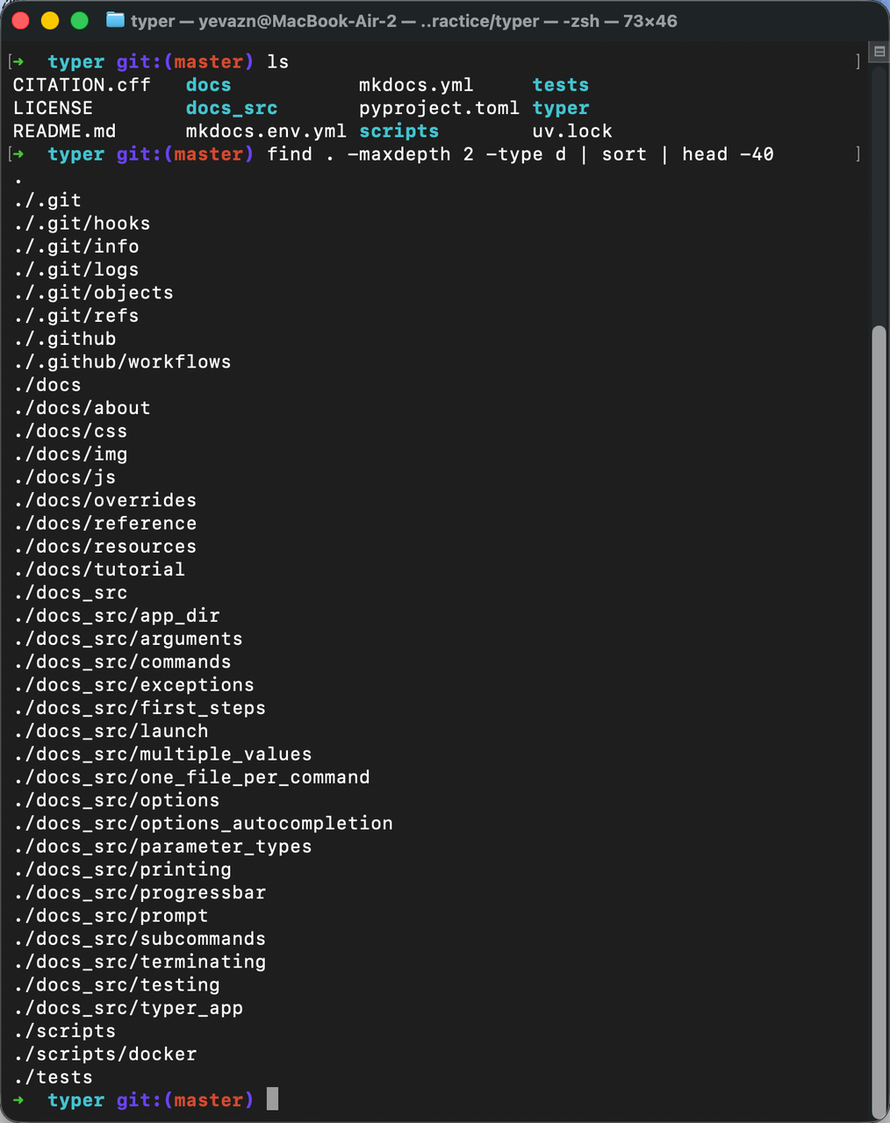Click the yellow minimize window button
The height and width of the screenshot is (1123, 890).
(50, 21)
